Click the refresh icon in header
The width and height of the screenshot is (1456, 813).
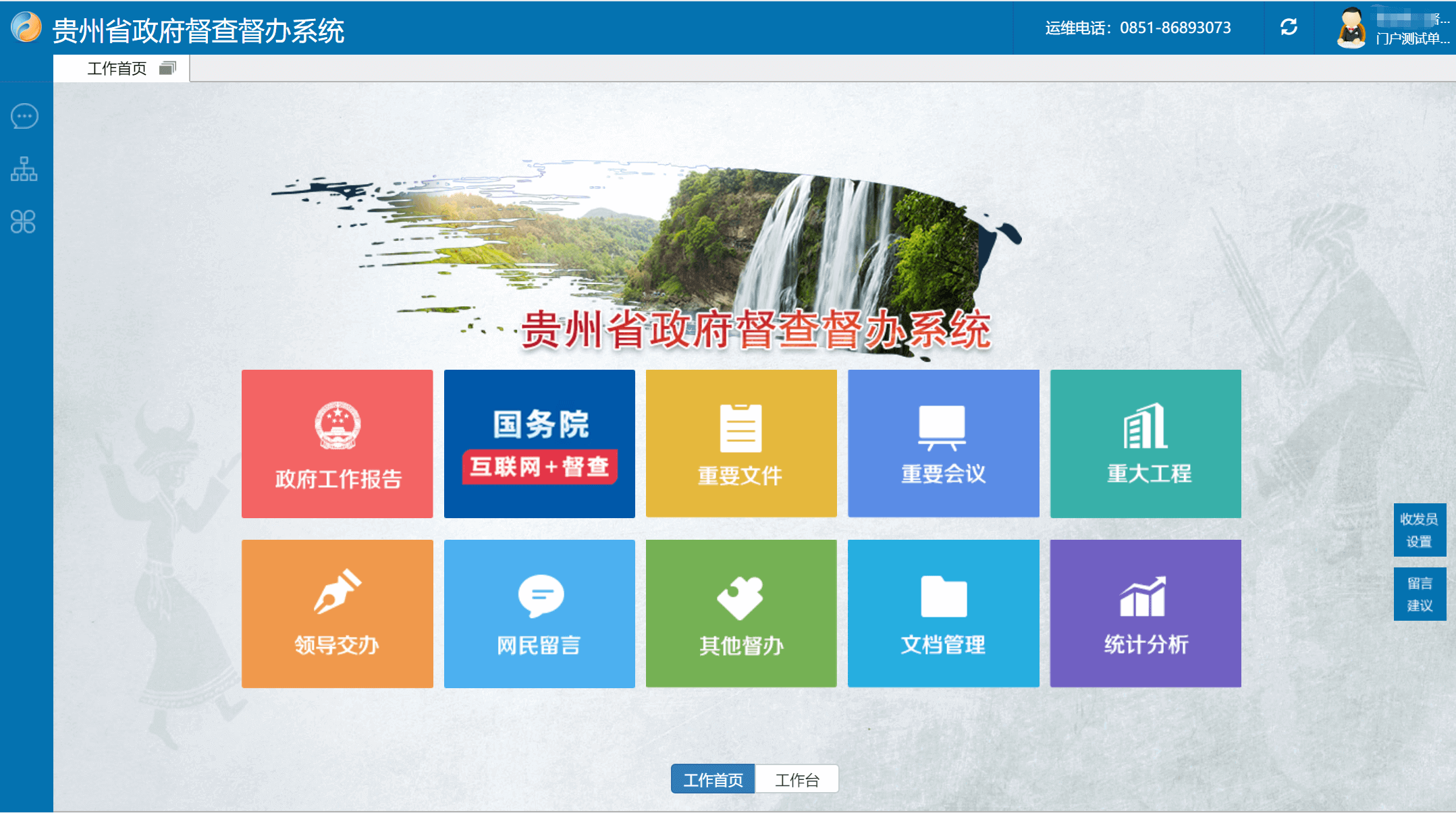point(1289,27)
